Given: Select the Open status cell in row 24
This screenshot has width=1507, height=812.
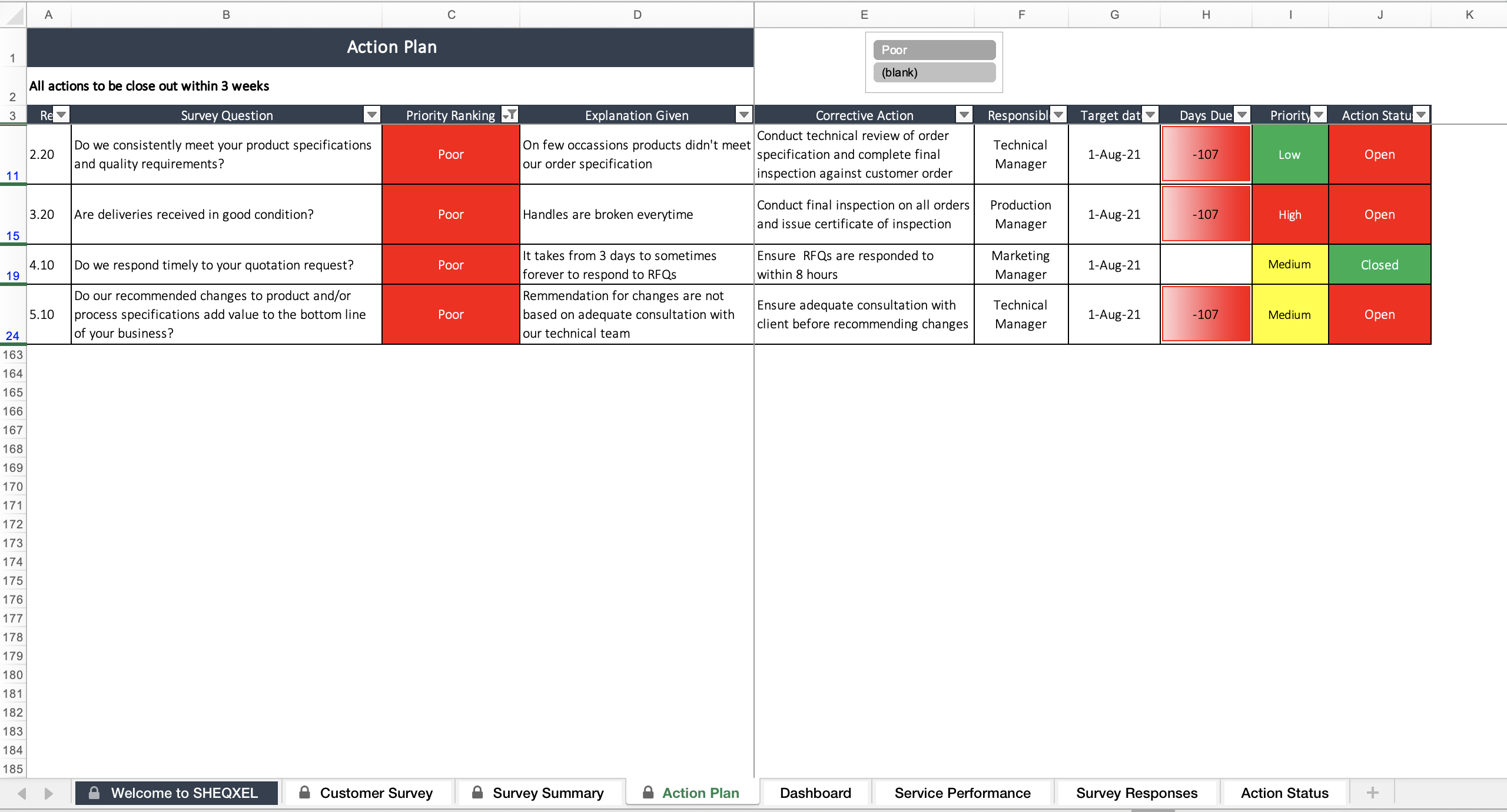Looking at the screenshot, I should click(1379, 315).
